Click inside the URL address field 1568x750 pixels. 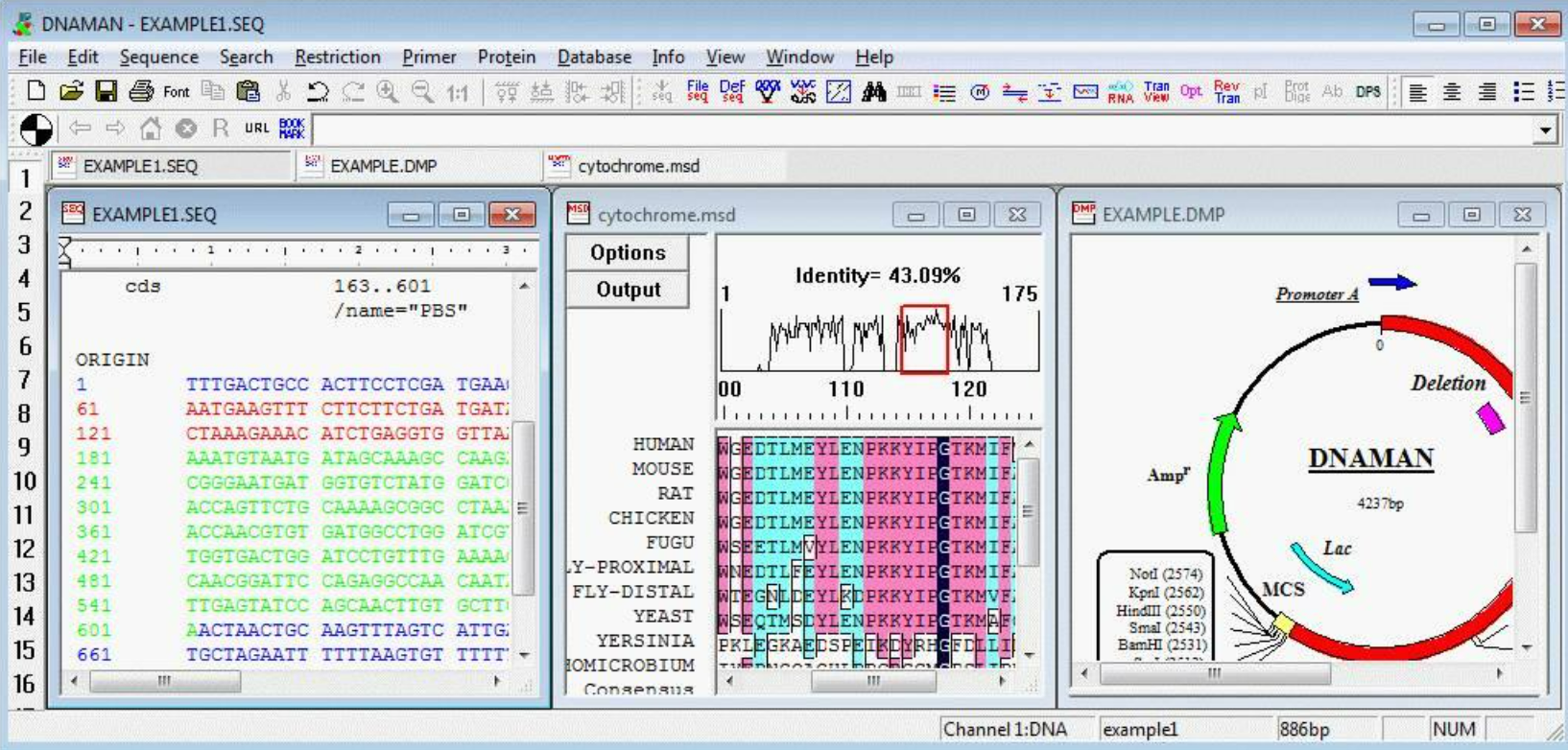tap(923, 129)
